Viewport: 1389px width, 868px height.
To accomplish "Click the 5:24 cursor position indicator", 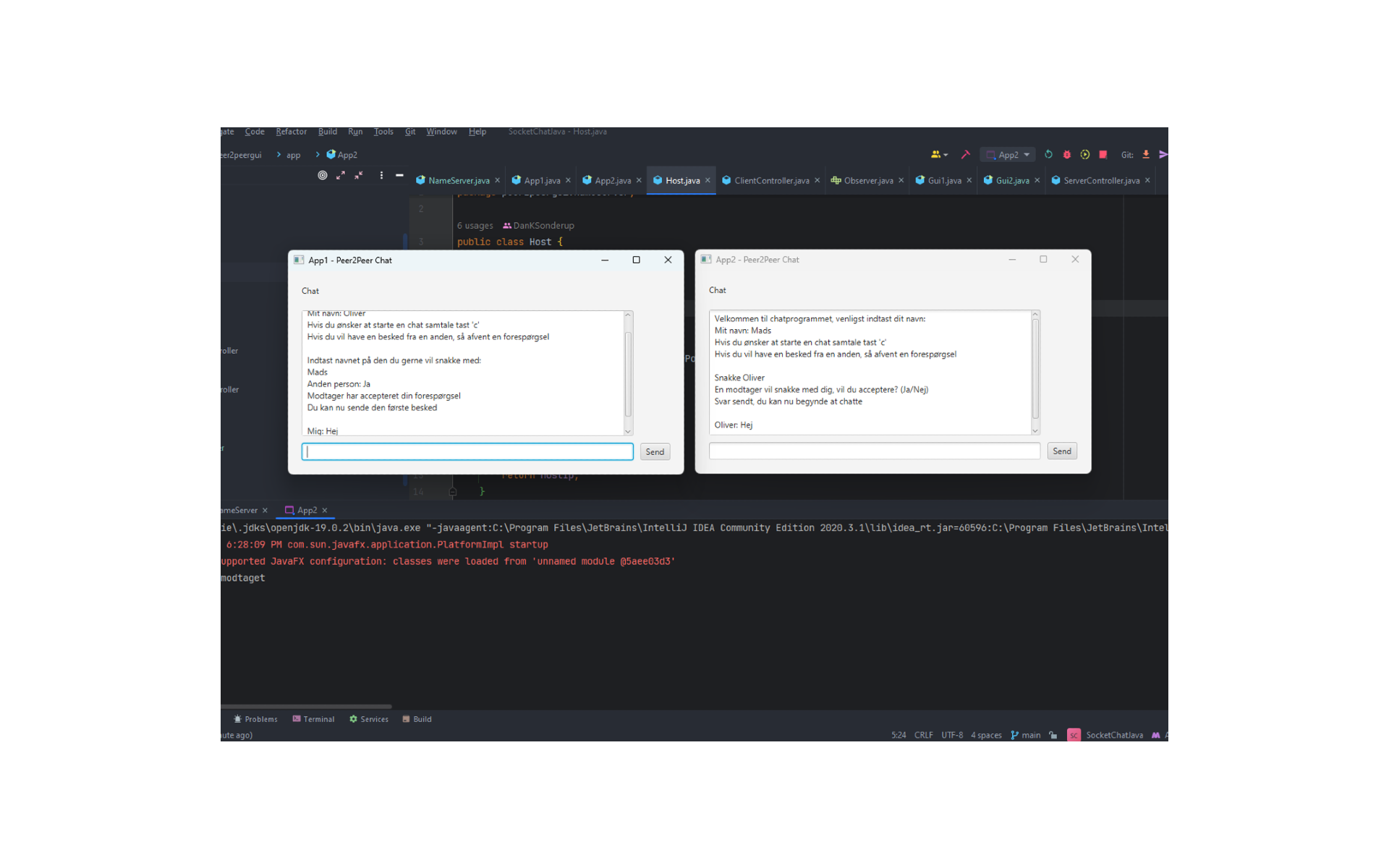I will pyautogui.click(x=899, y=736).
